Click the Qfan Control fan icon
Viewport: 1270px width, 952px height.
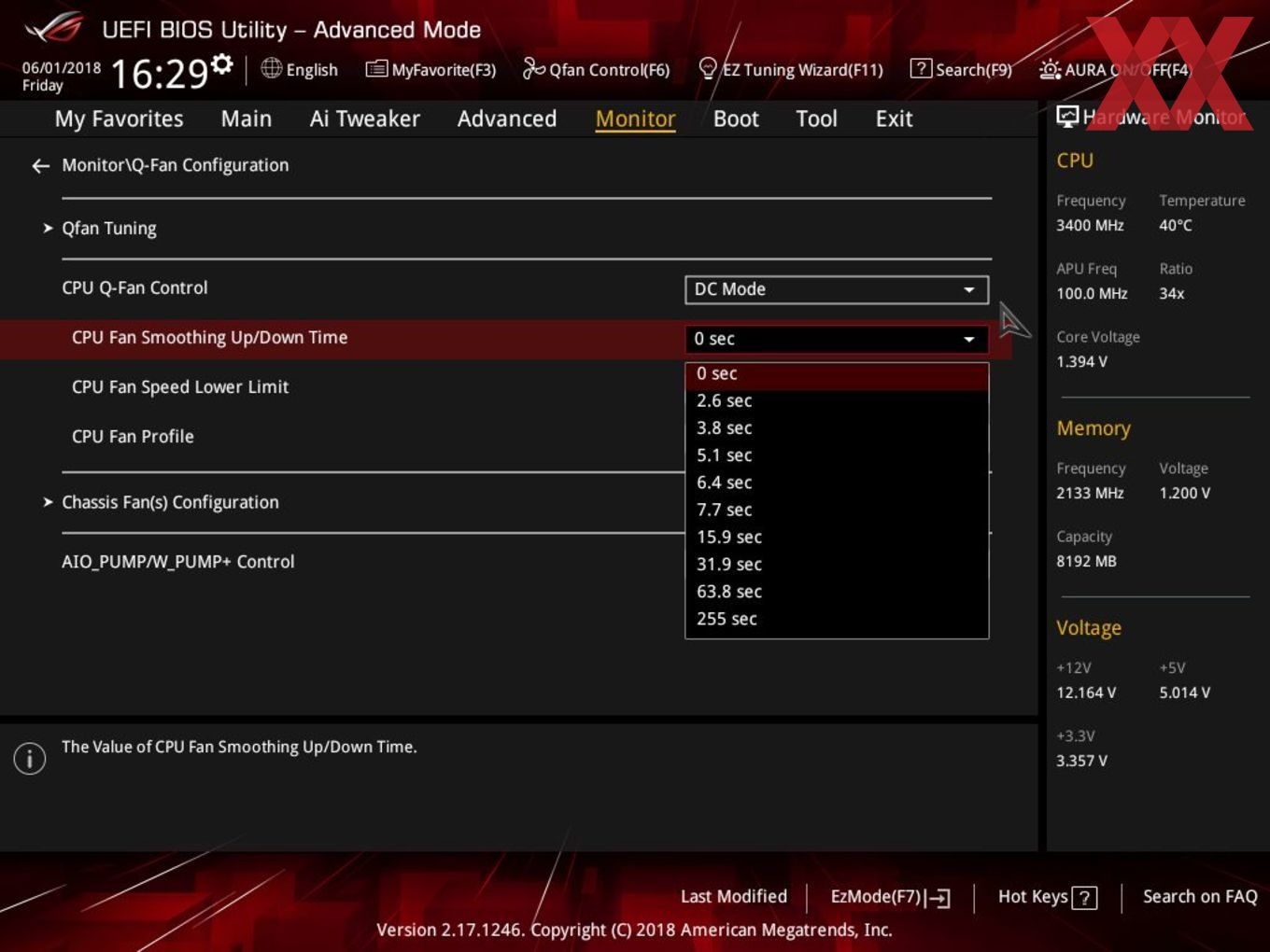coord(533,68)
